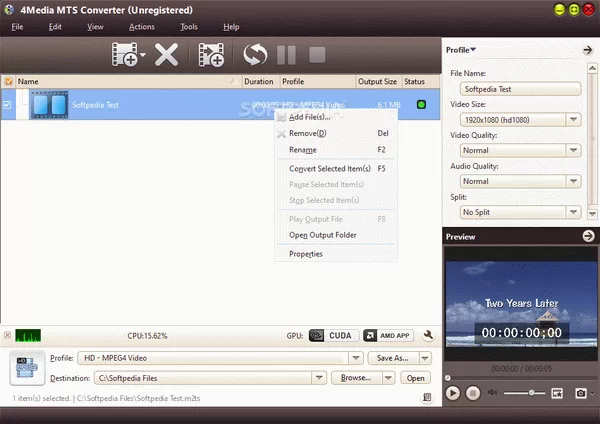Open the Video Size dropdown
This screenshot has height=424, width=600.
tap(573, 120)
